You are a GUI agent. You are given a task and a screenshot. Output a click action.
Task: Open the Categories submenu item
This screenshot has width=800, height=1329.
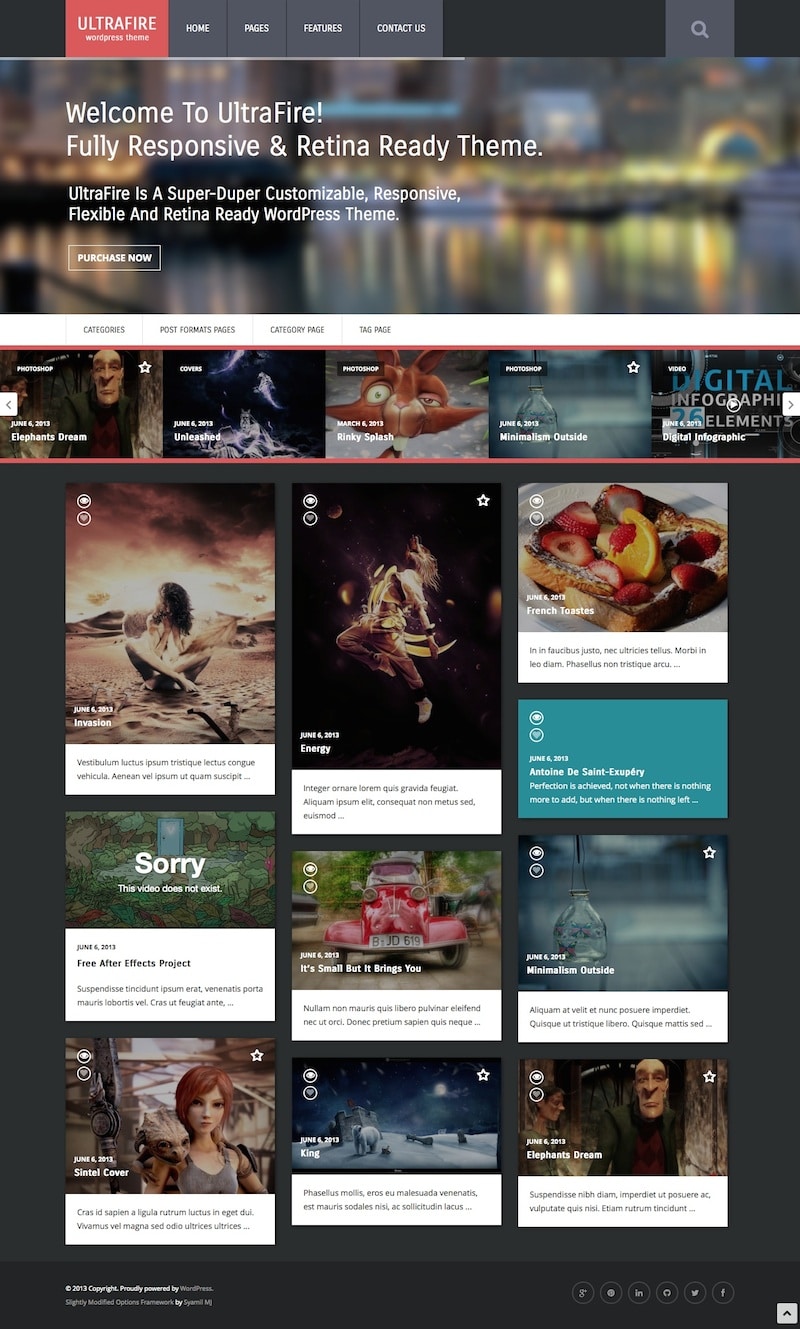104,330
